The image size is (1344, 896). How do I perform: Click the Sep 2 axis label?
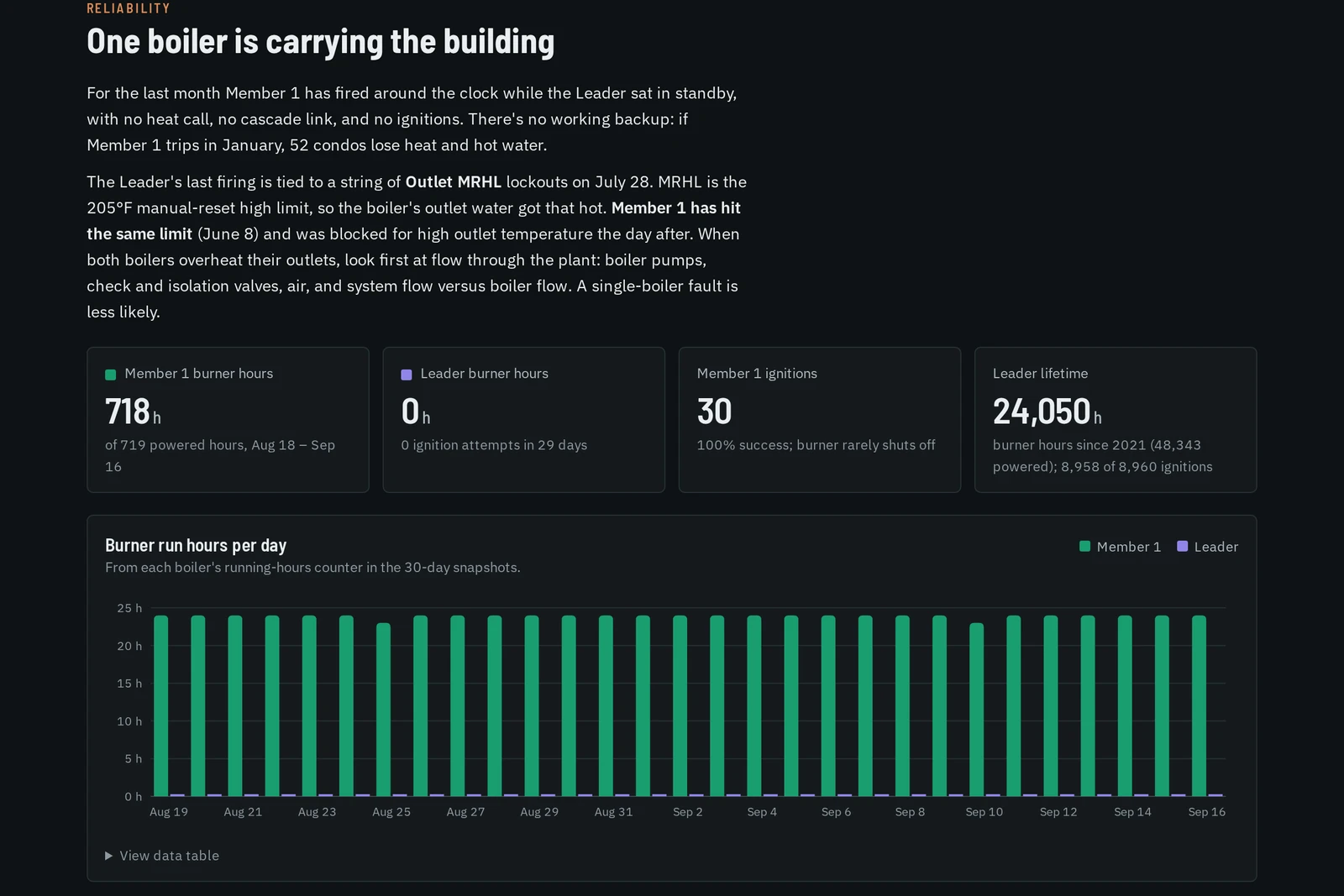click(x=688, y=812)
